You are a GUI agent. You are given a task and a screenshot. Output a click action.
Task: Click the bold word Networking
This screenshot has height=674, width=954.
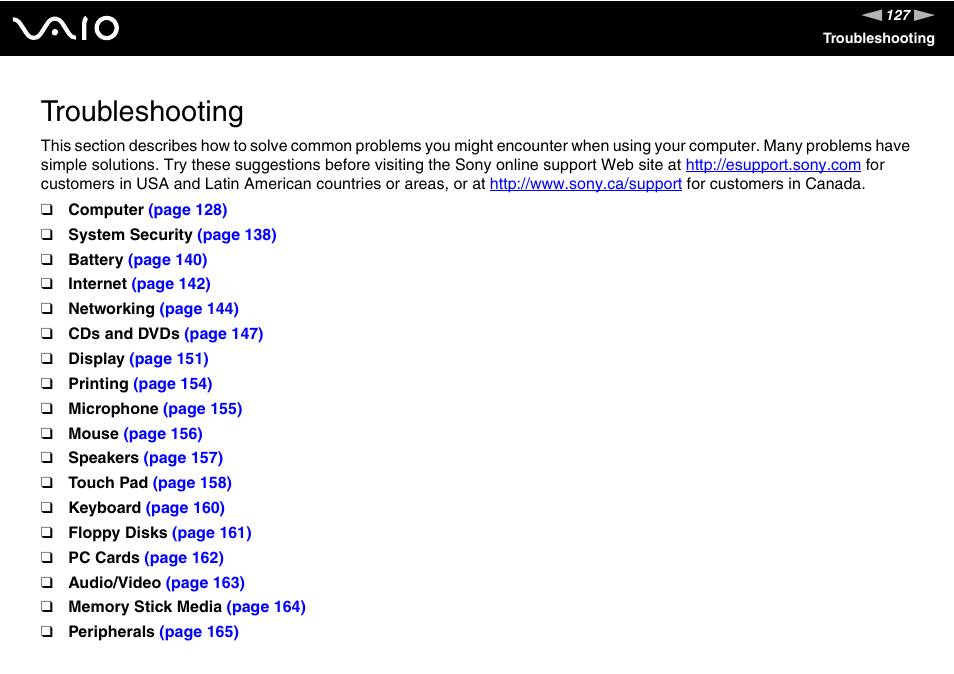click(111, 309)
